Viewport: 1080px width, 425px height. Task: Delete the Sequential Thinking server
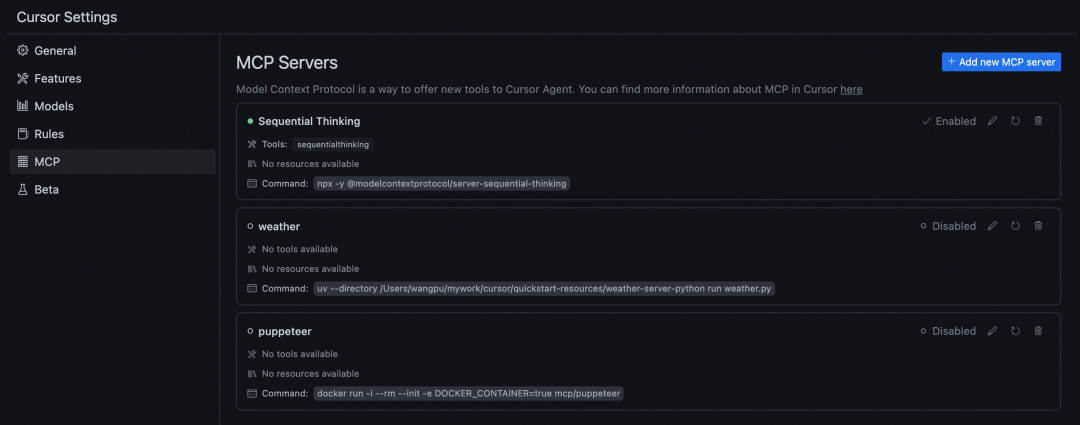[x=1039, y=121]
